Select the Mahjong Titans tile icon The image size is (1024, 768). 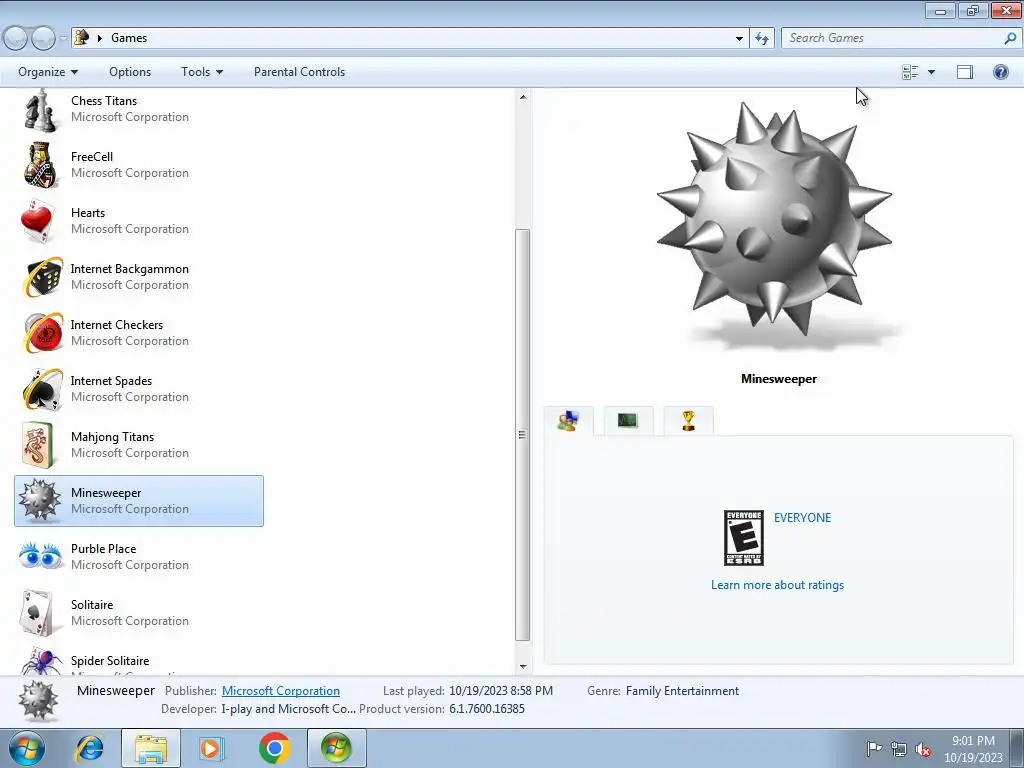click(x=38, y=445)
